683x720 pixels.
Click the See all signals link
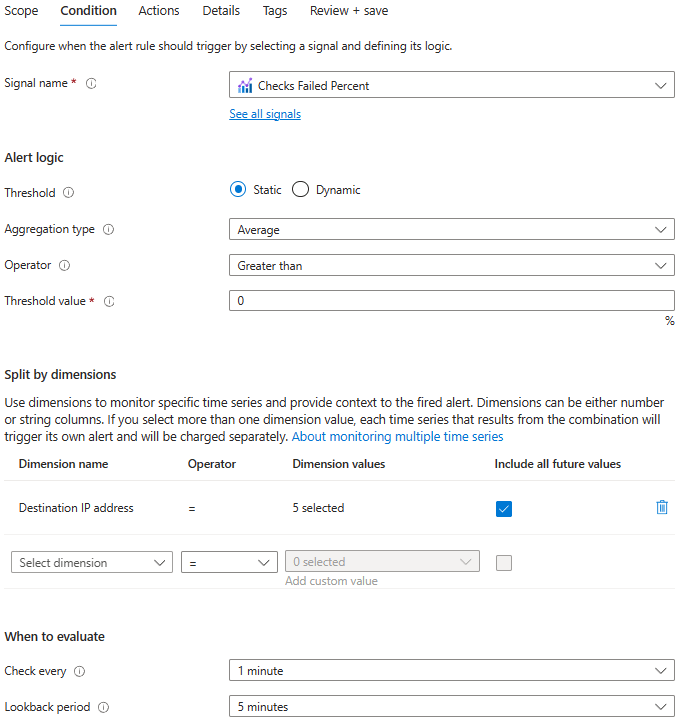click(x=265, y=114)
